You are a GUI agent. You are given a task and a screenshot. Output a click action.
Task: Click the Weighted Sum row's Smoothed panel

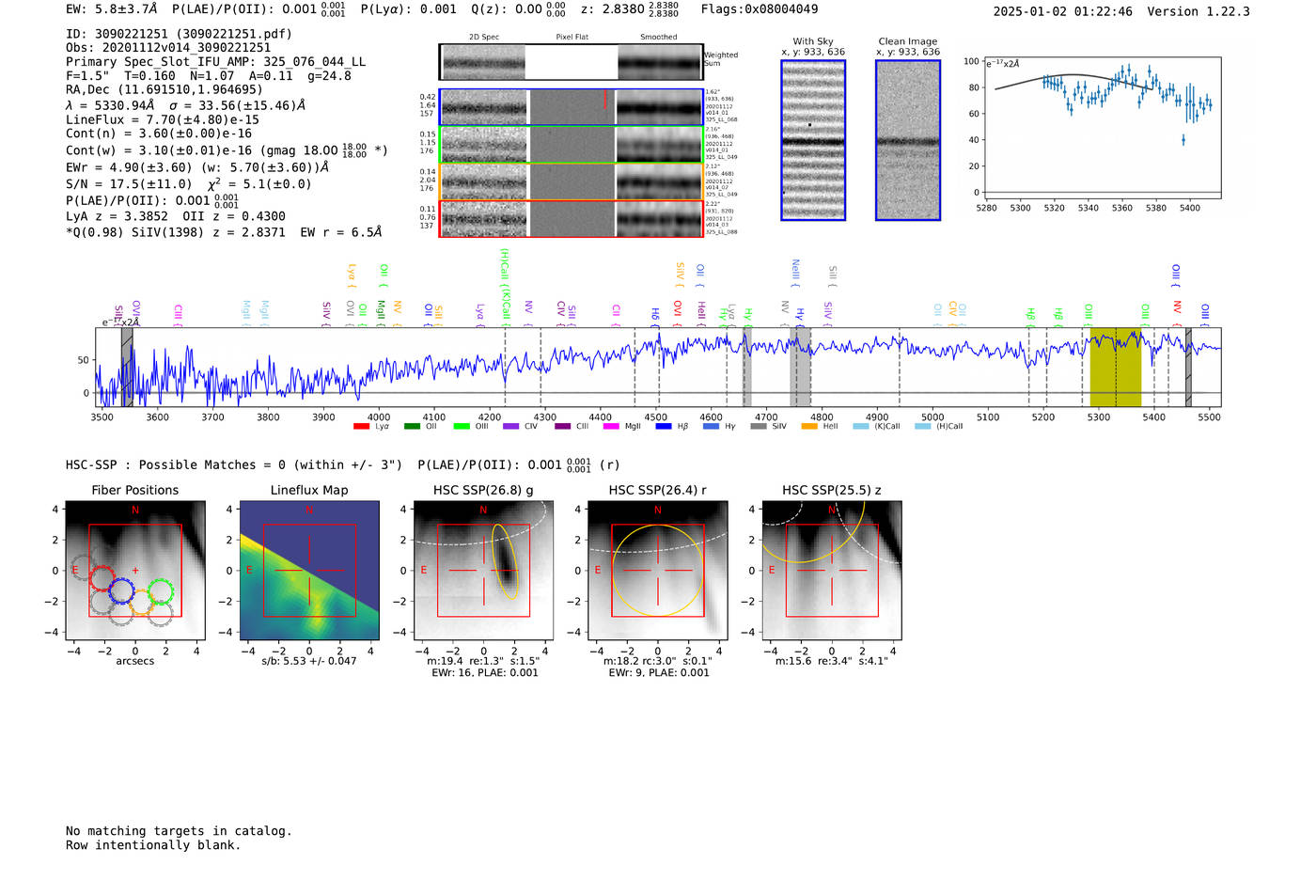point(660,62)
